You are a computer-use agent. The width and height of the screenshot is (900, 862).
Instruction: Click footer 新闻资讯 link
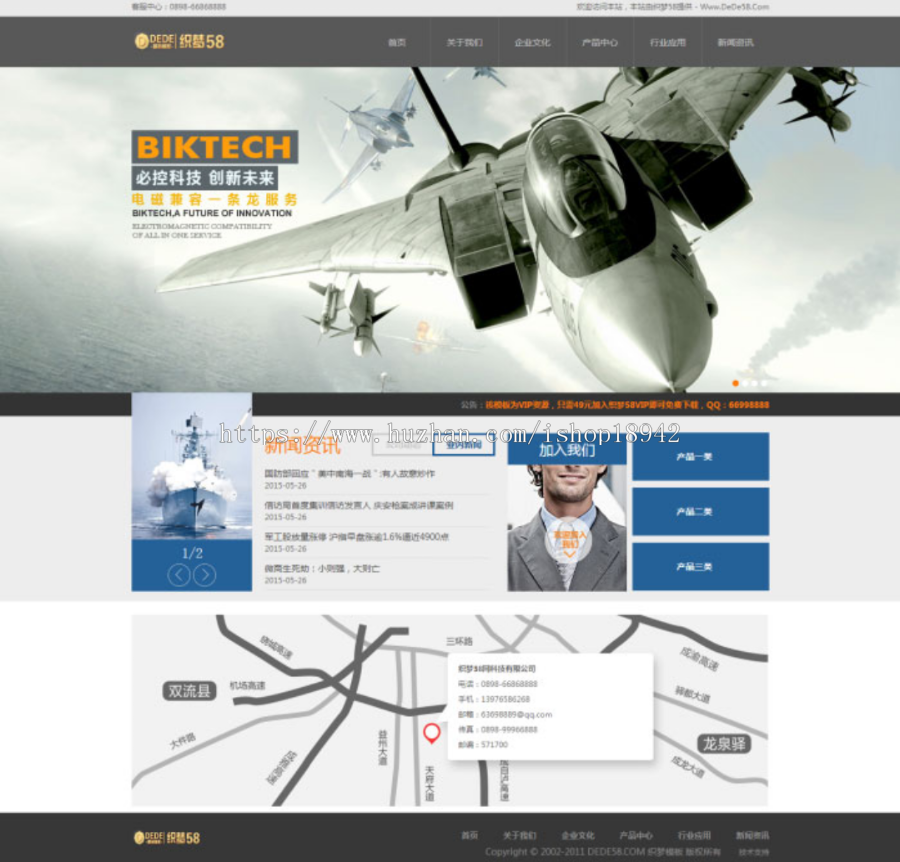tap(752, 835)
